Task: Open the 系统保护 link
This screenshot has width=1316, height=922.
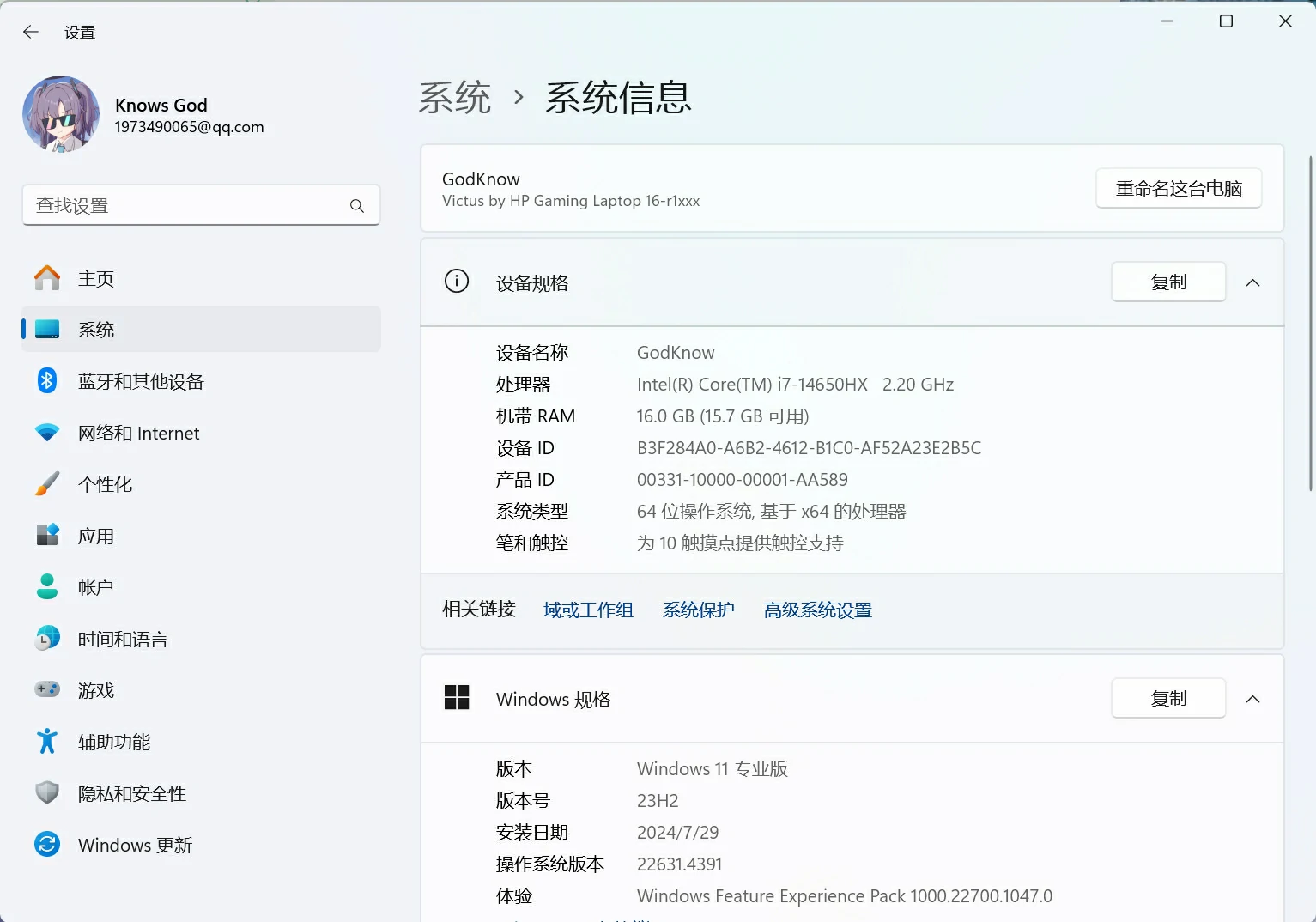Action: 699,610
